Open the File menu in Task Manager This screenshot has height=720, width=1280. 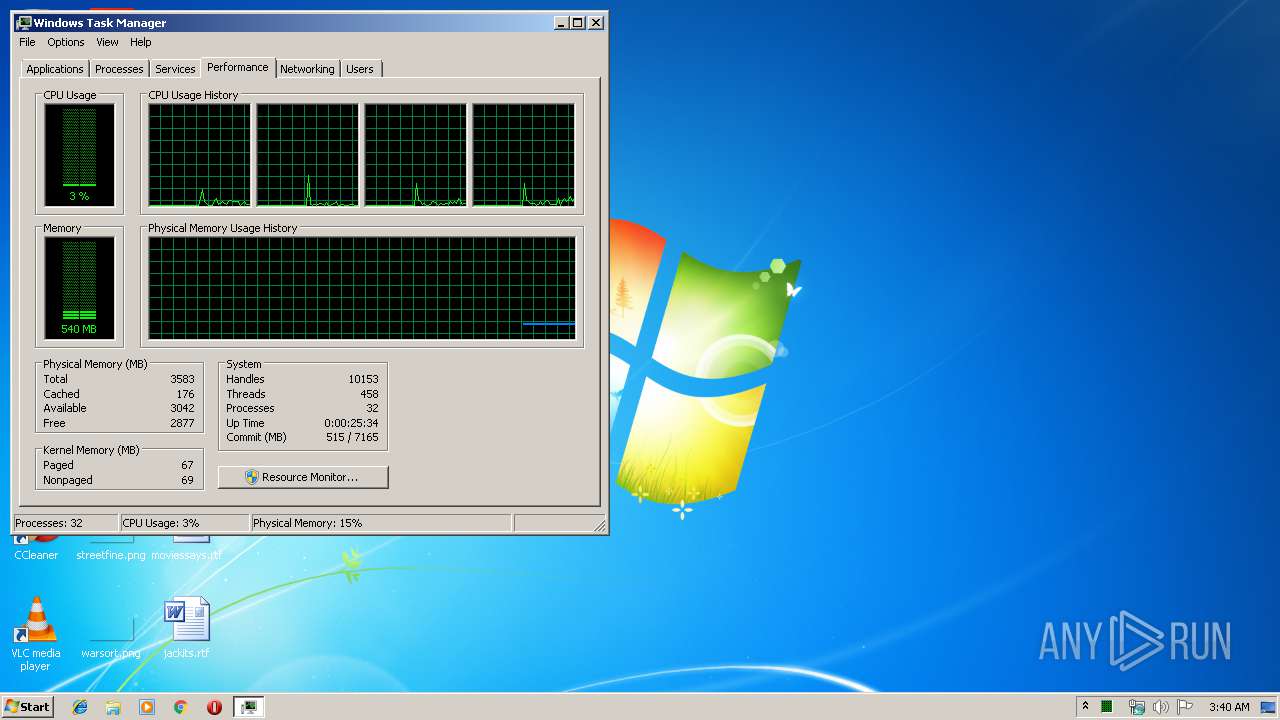(x=27, y=42)
